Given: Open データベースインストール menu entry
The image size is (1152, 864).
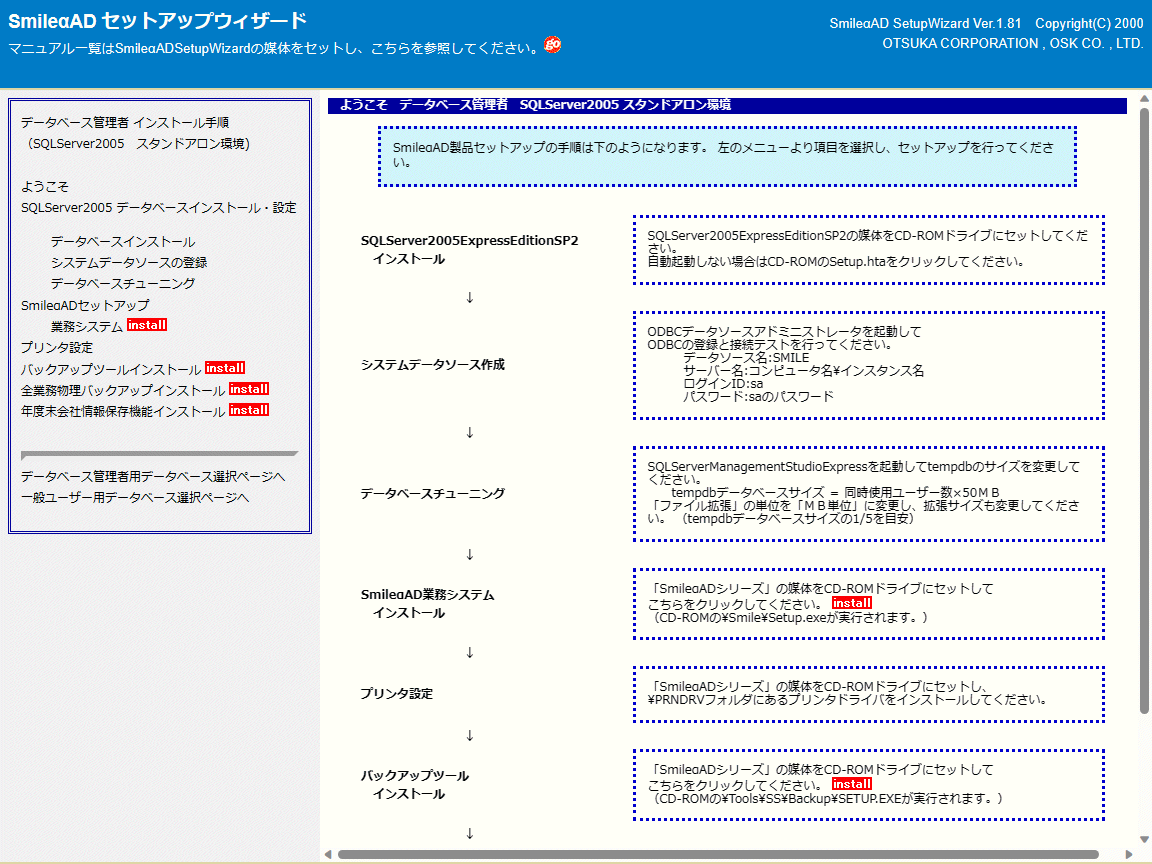Looking at the screenshot, I should (x=123, y=242).
